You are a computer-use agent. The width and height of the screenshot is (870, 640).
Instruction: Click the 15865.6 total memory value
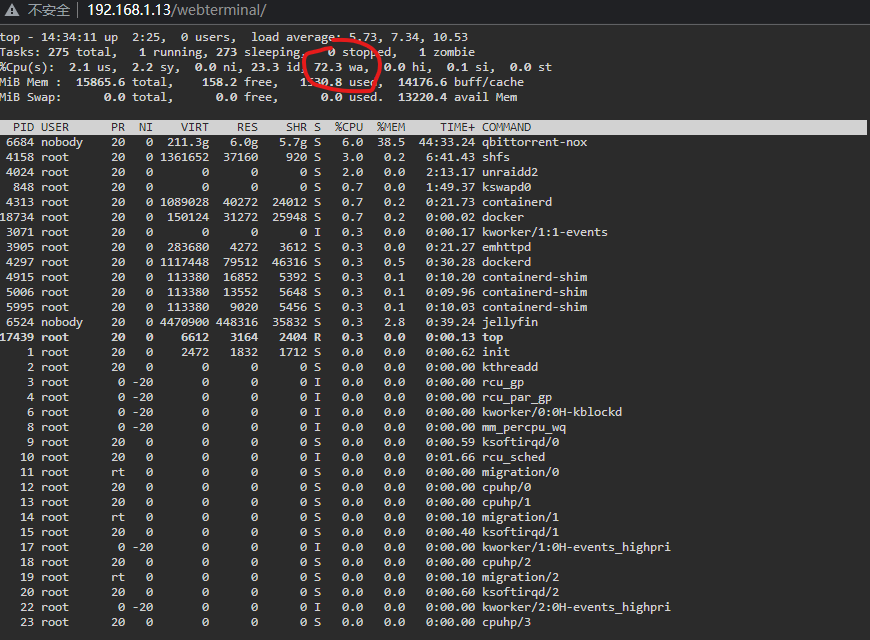coord(121,82)
